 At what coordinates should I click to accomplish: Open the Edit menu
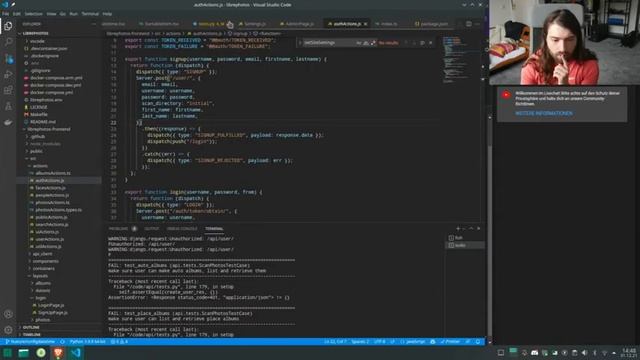point(17,14)
